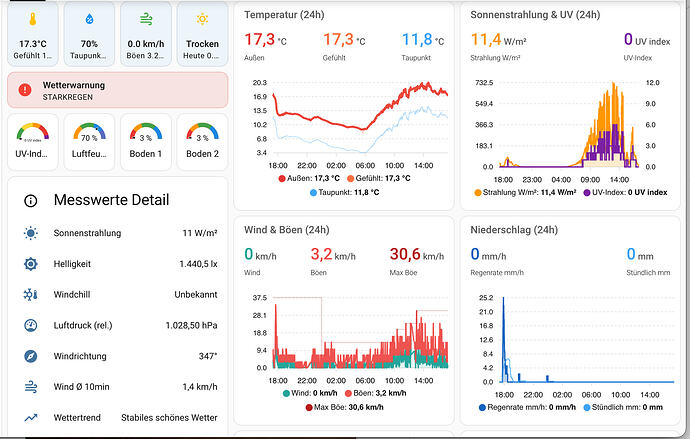Viewport: 690px width, 439px height.
Task: Open the Boden 2 gauge card
Action: pos(202,142)
